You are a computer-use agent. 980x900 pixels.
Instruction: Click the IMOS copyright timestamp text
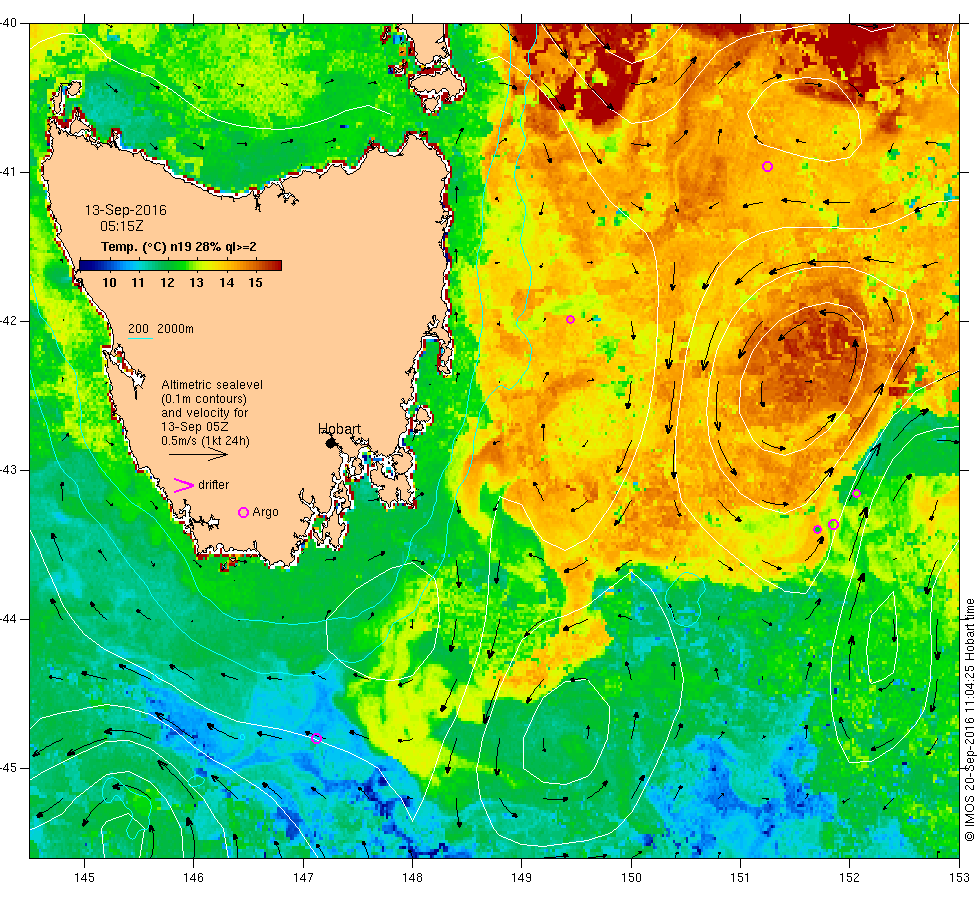click(969, 720)
